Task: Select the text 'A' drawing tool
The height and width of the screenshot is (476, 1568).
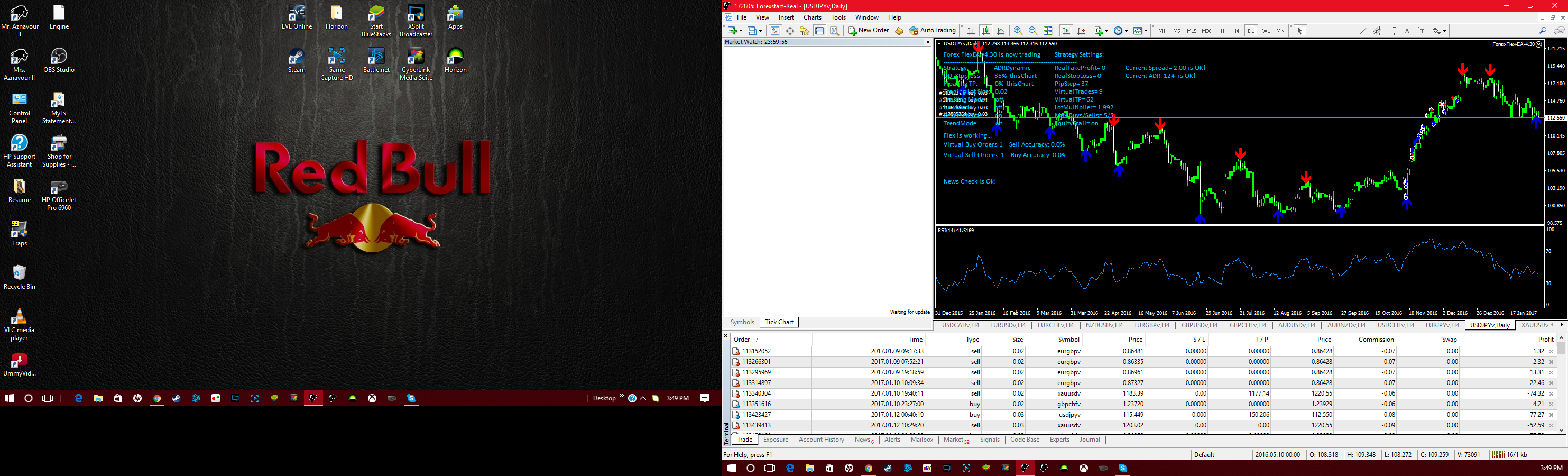Action: point(1407,31)
